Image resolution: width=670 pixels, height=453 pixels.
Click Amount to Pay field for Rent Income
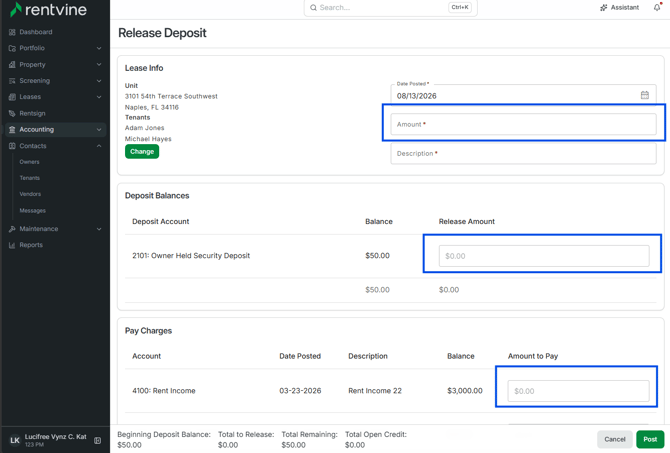578,391
